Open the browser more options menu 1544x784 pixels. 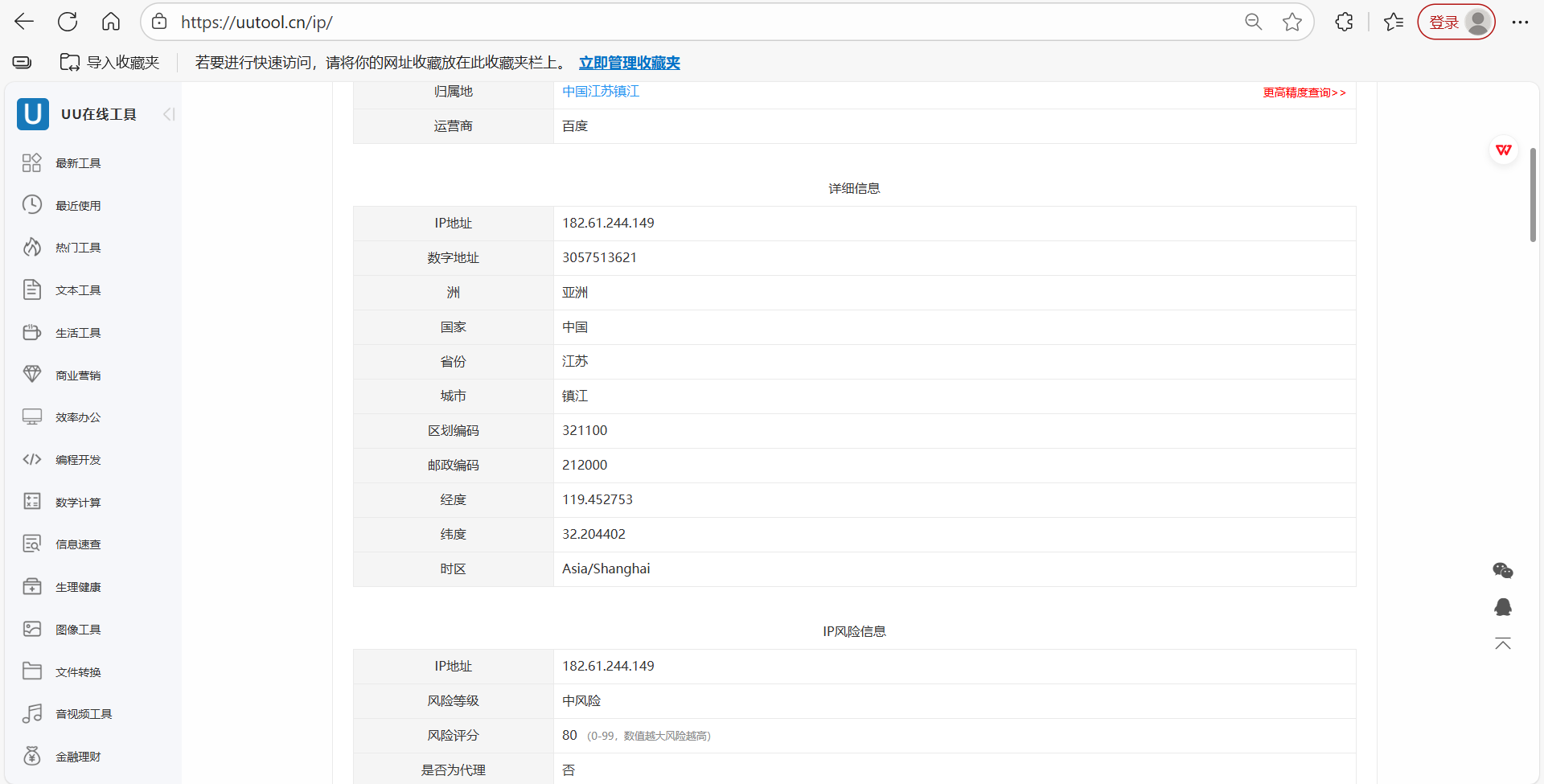(x=1521, y=22)
